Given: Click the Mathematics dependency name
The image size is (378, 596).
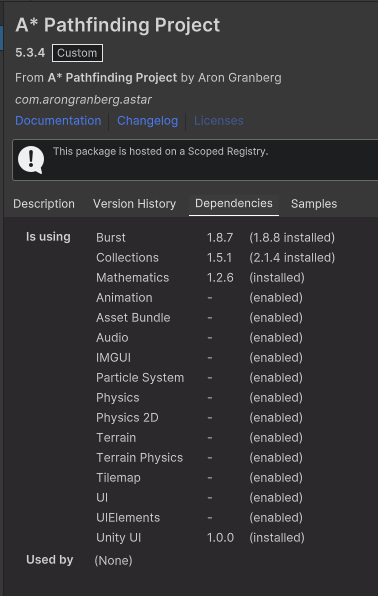Looking at the screenshot, I should click(132, 277).
